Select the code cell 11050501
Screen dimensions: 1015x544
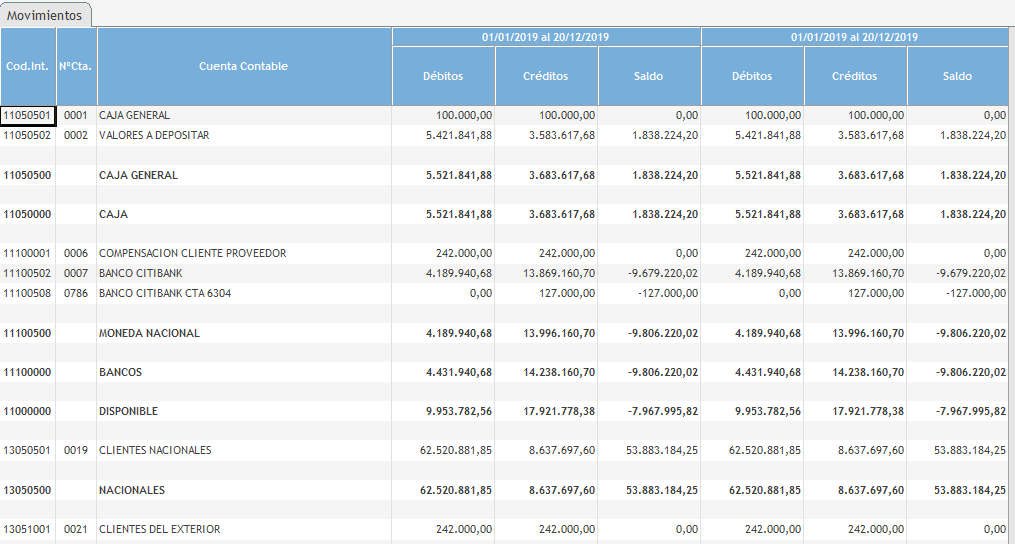click(x=28, y=115)
